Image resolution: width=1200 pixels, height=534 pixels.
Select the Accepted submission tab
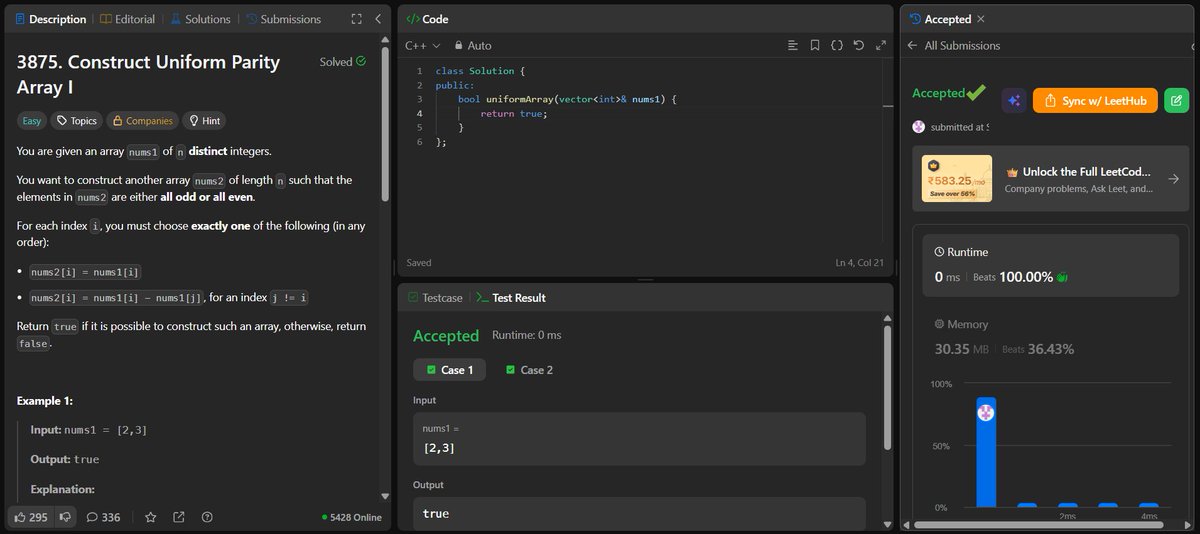pyautogui.click(x=940, y=19)
